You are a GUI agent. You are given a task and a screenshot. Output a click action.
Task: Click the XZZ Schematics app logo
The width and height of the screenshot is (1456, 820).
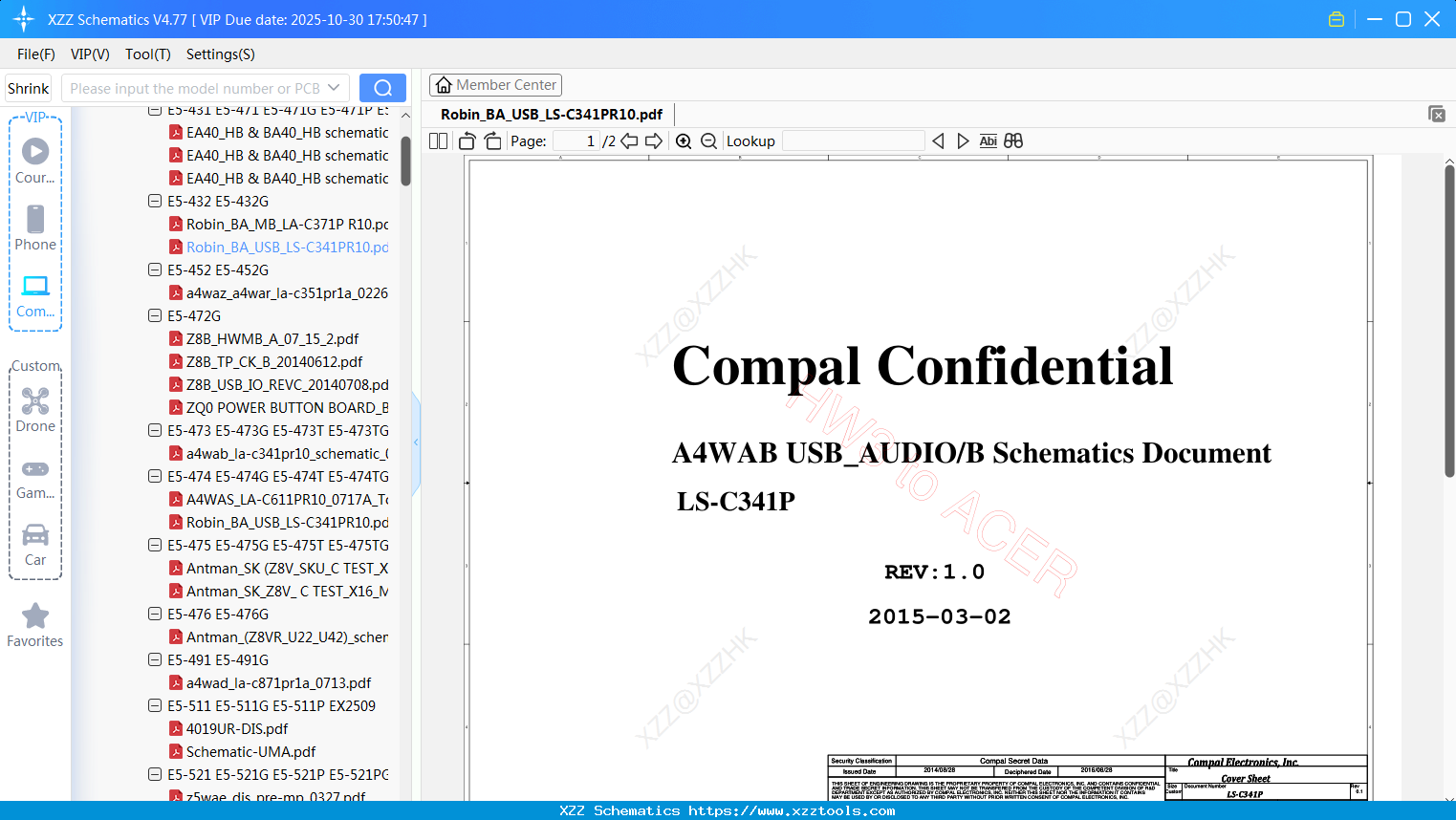pyautogui.click(x=24, y=19)
